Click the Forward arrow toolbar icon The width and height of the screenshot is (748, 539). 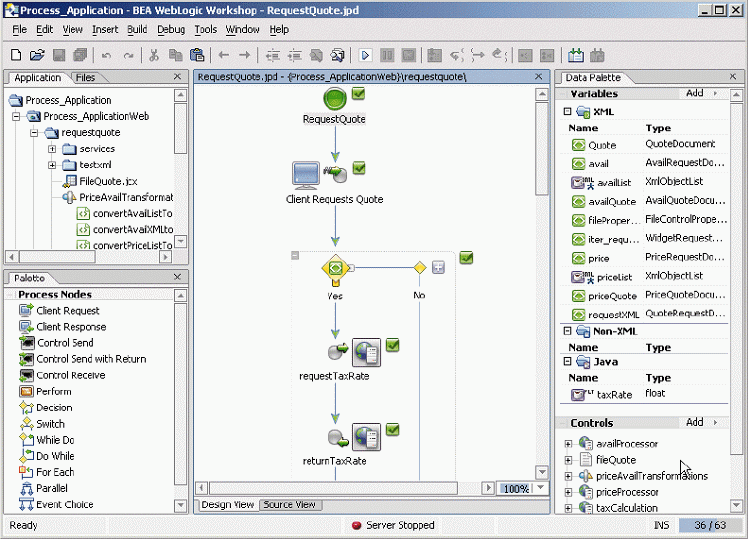[x=245, y=55]
